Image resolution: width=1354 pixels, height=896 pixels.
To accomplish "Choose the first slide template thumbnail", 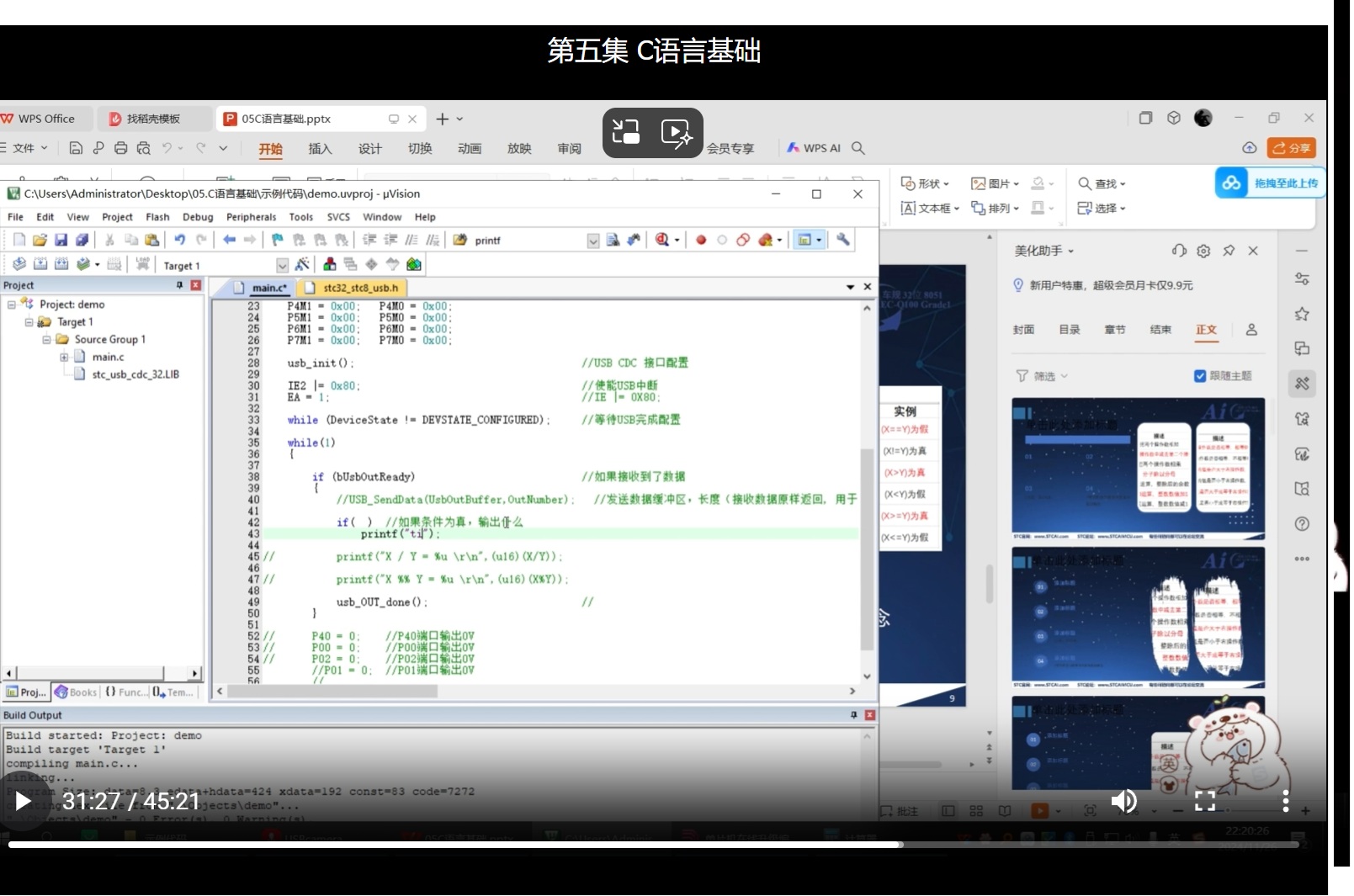I will click(x=1138, y=469).
